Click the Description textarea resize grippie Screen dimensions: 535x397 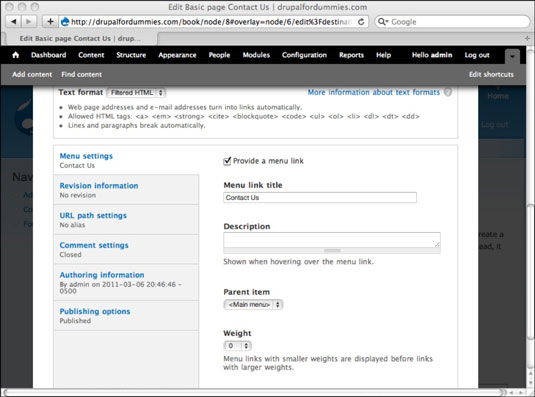click(x=332, y=251)
